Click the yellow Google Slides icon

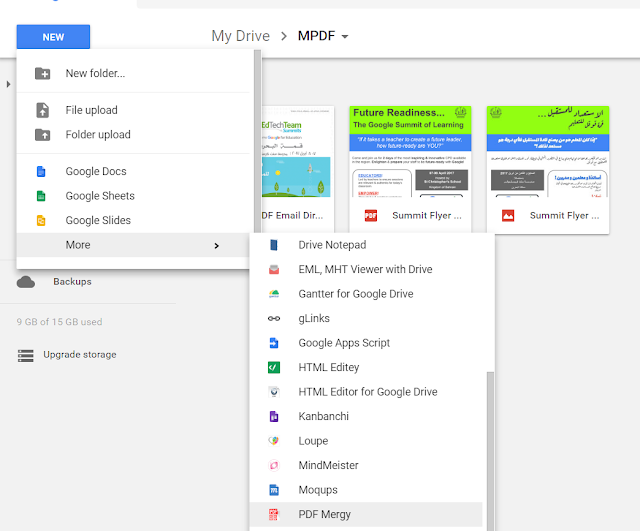(x=41, y=220)
